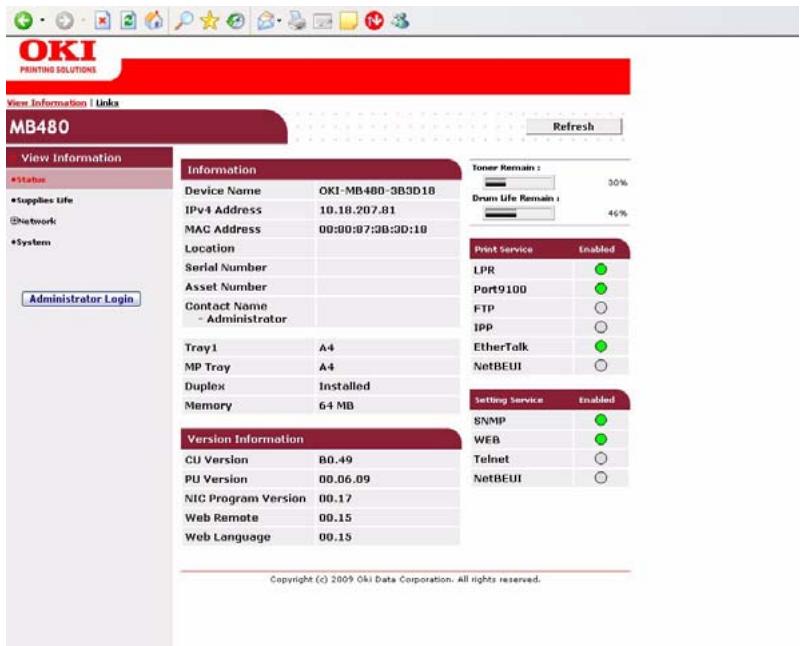Click the LPR enabled green indicator
The width and height of the screenshot is (803, 646).
click(x=601, y=269)
